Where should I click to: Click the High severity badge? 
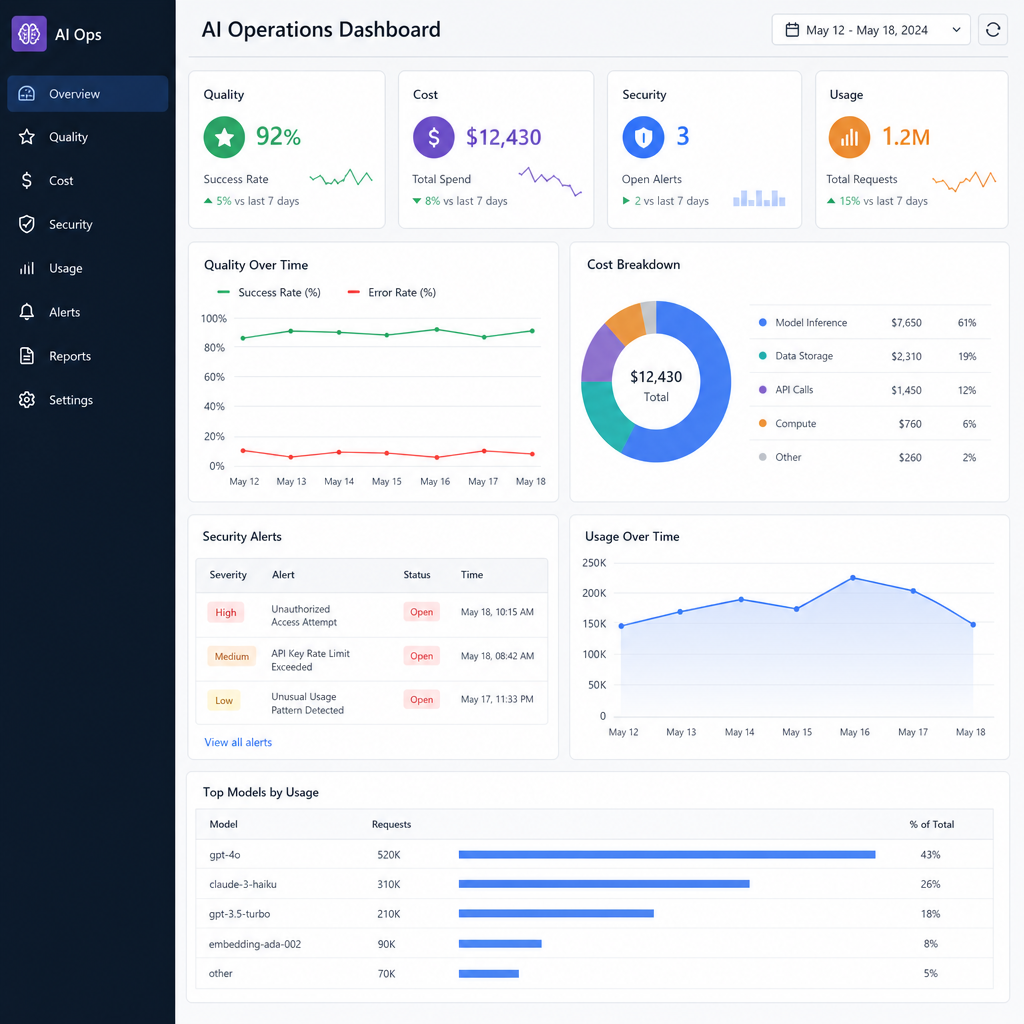(225, 613)
